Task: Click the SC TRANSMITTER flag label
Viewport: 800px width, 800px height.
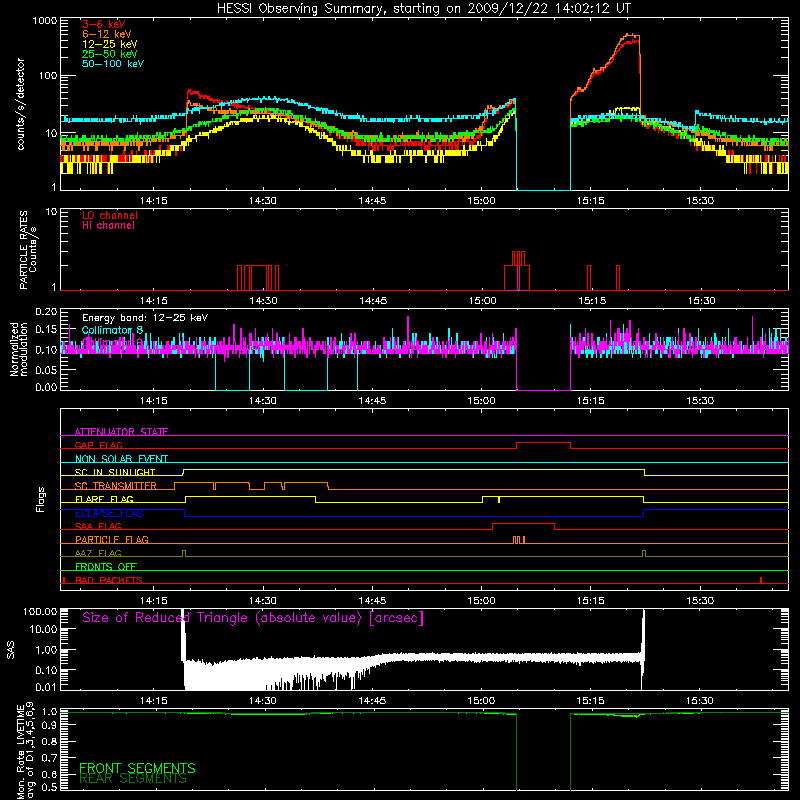Action: coord(116,486)
